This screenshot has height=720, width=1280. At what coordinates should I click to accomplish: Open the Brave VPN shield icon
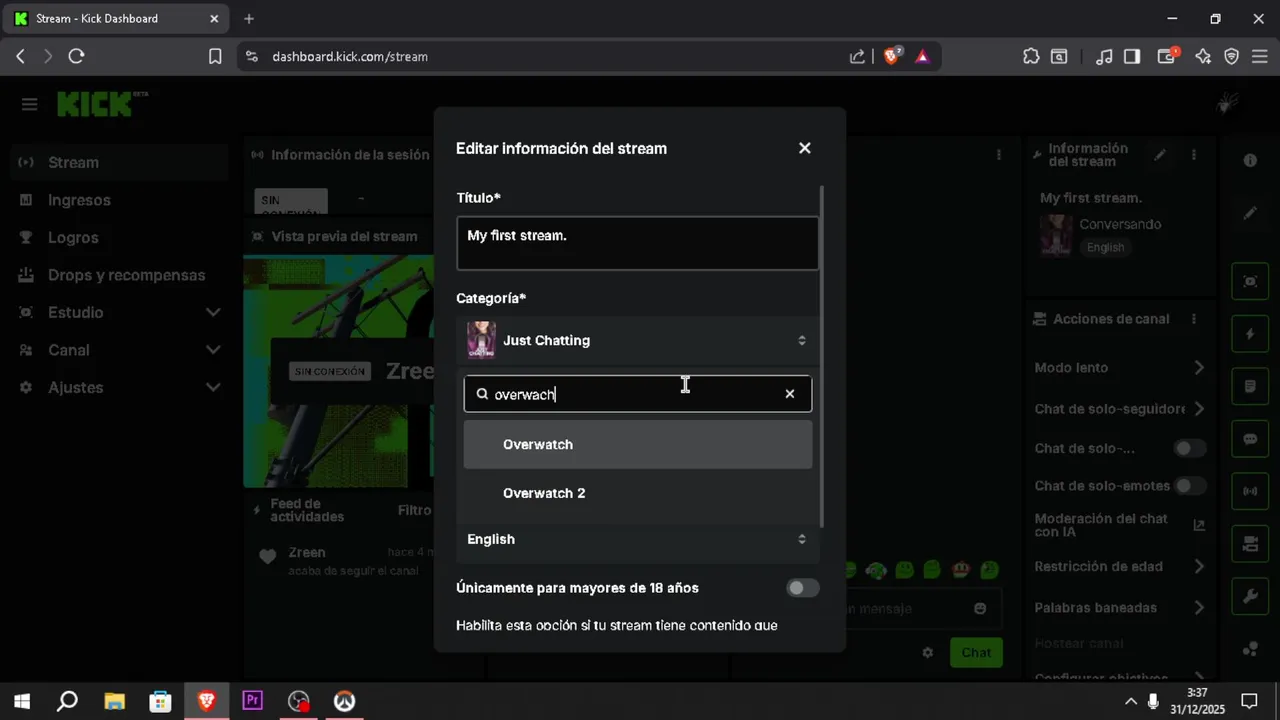[1231, 57]
